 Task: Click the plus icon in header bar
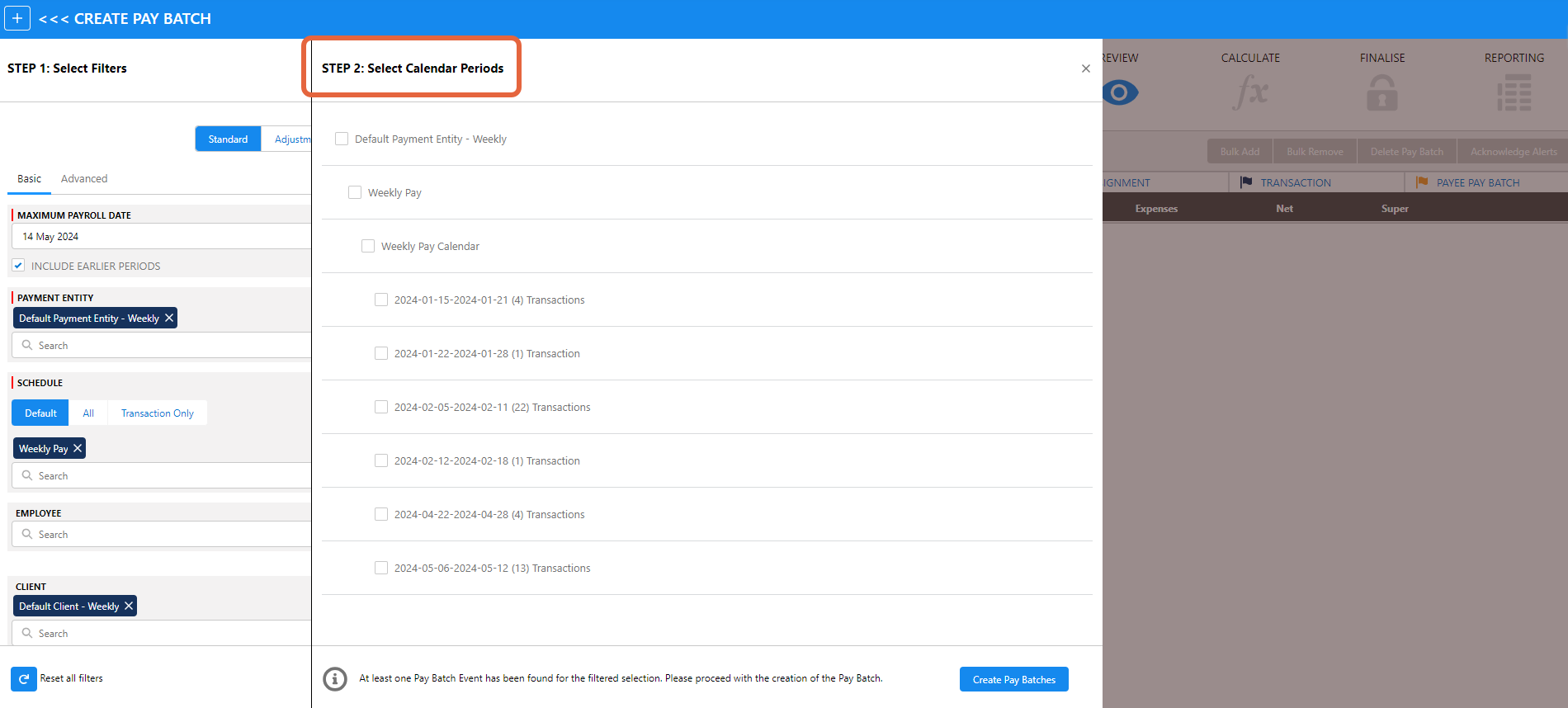[x=17, y=18]
